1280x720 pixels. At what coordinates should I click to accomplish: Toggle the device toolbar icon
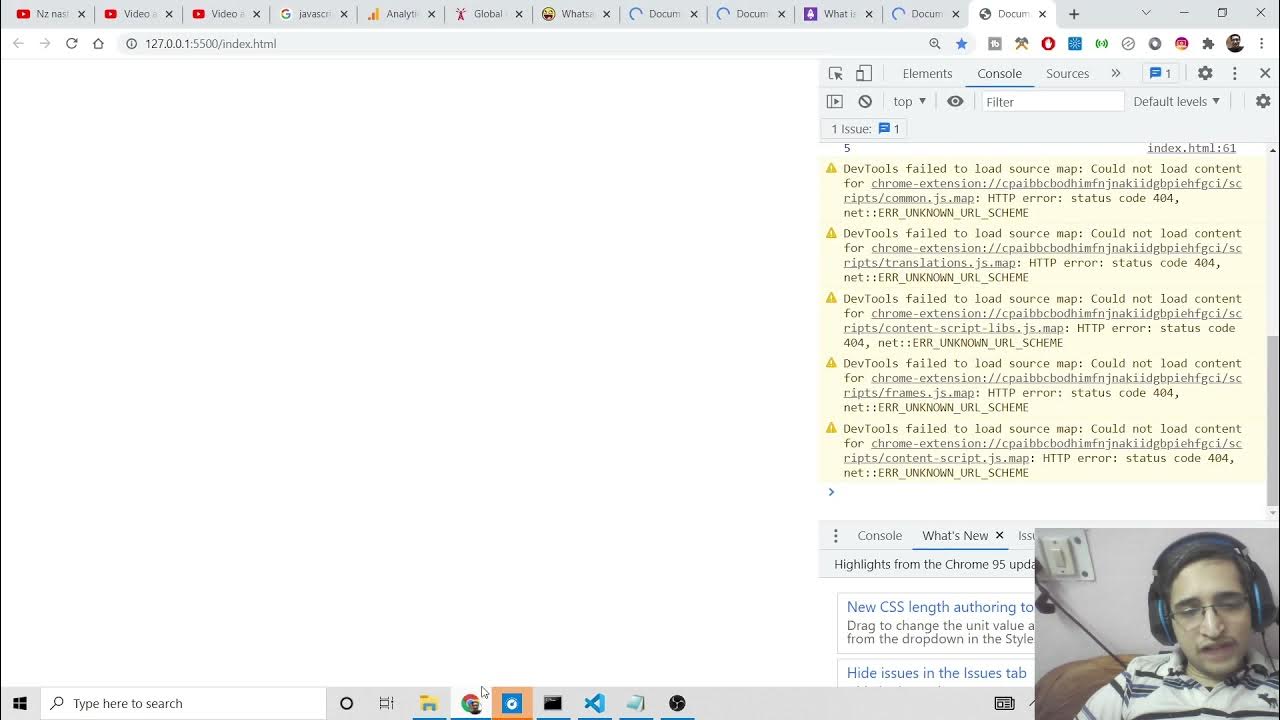click(x=864, y=73)
